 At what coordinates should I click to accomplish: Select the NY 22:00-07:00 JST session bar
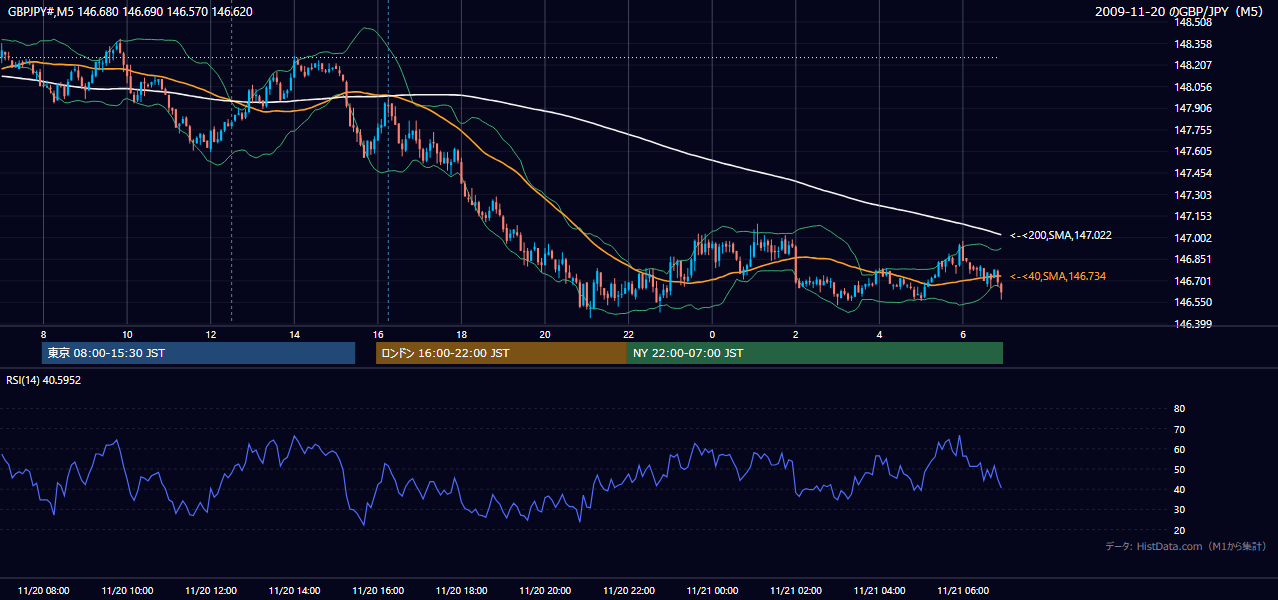click(x=815, y=353)
